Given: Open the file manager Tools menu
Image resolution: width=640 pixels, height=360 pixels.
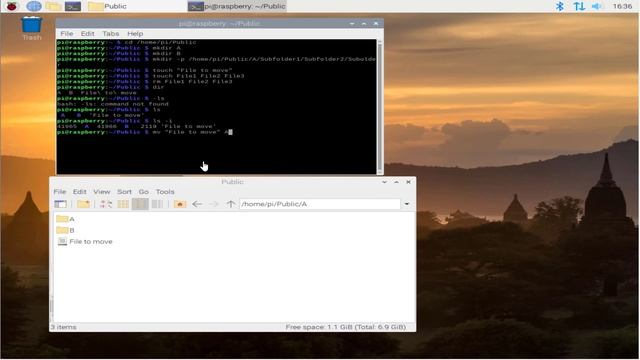Looking at the screenshot, I should [x=165, y=191].
